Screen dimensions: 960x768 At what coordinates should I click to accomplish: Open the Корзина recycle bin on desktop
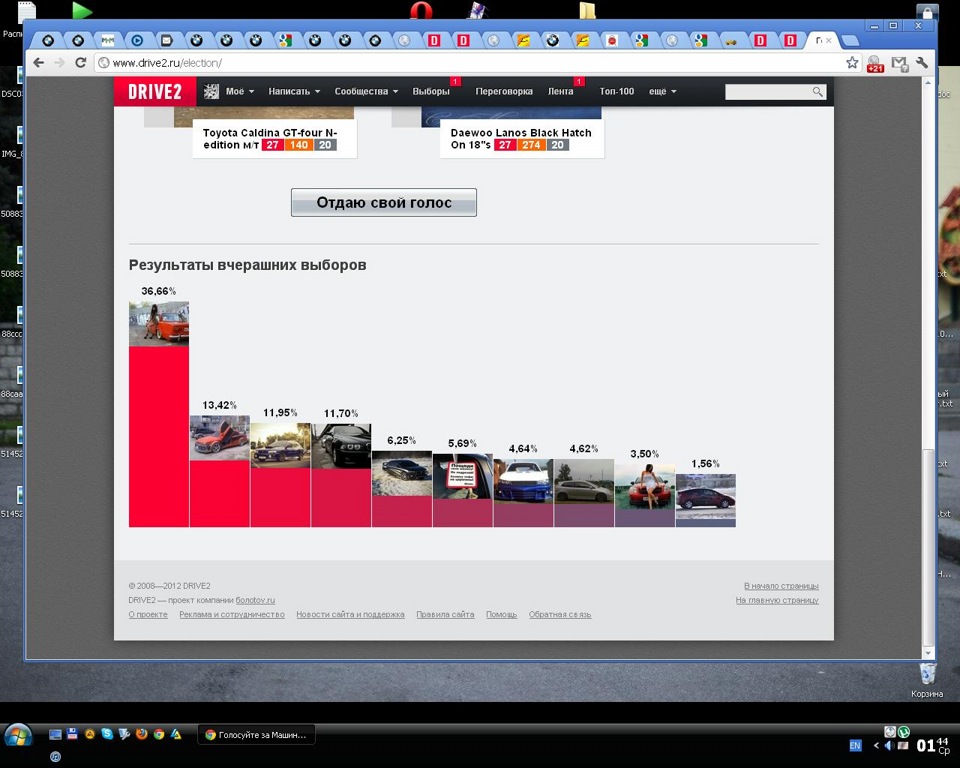click(x=927, y=679)
